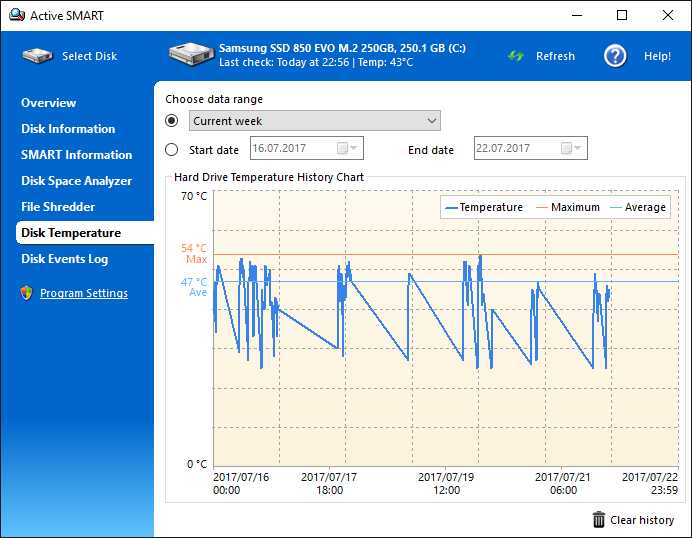
Task: Open the File Shredder section
Action: [x=58, y=207]
